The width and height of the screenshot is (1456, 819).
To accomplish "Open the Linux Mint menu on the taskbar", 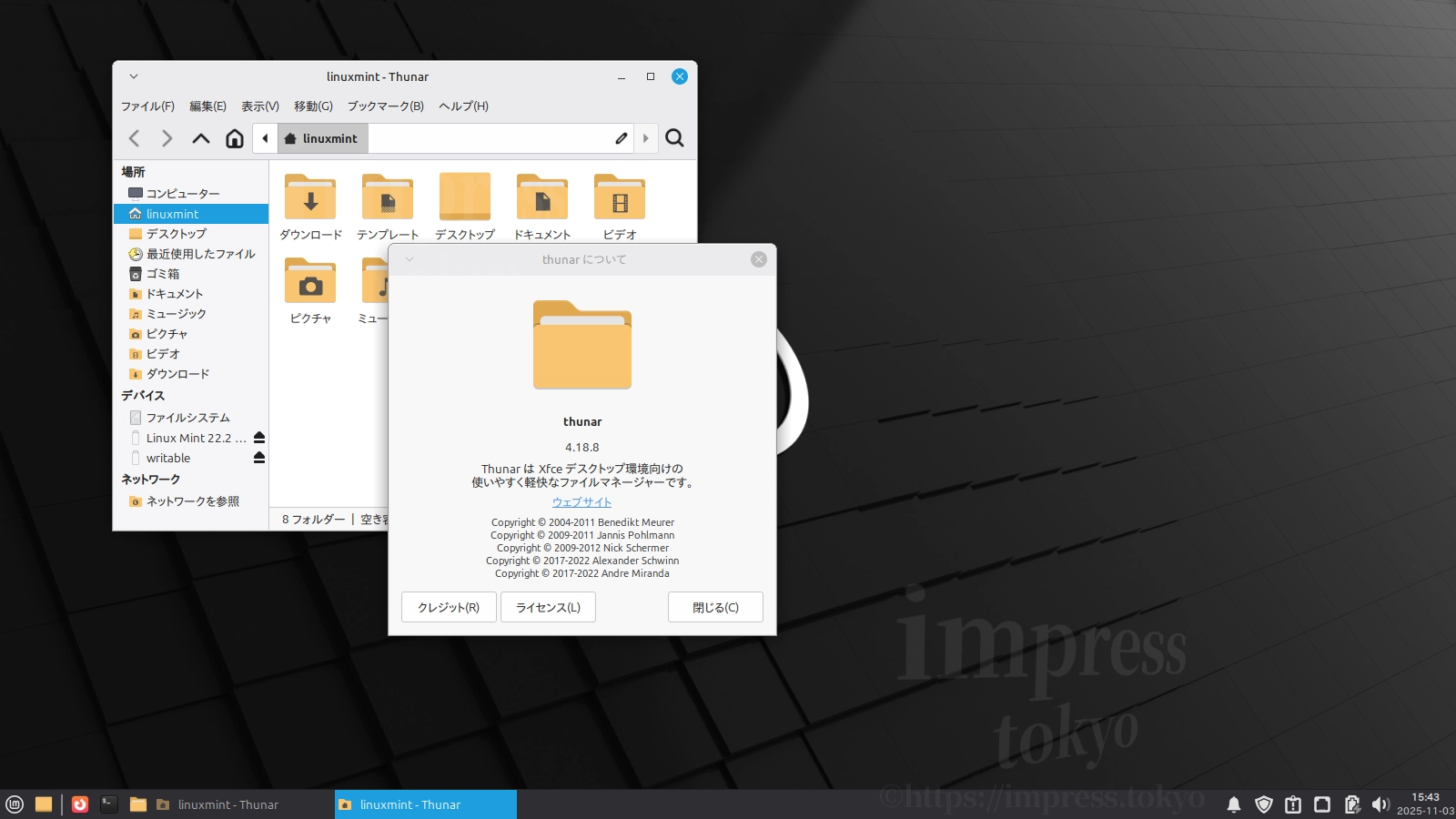I will tap(15, 804).
